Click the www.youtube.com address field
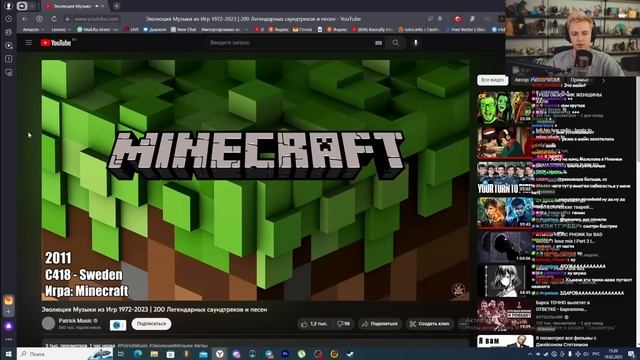This screenshot has width=640, height=360. [x=96, y=19]
